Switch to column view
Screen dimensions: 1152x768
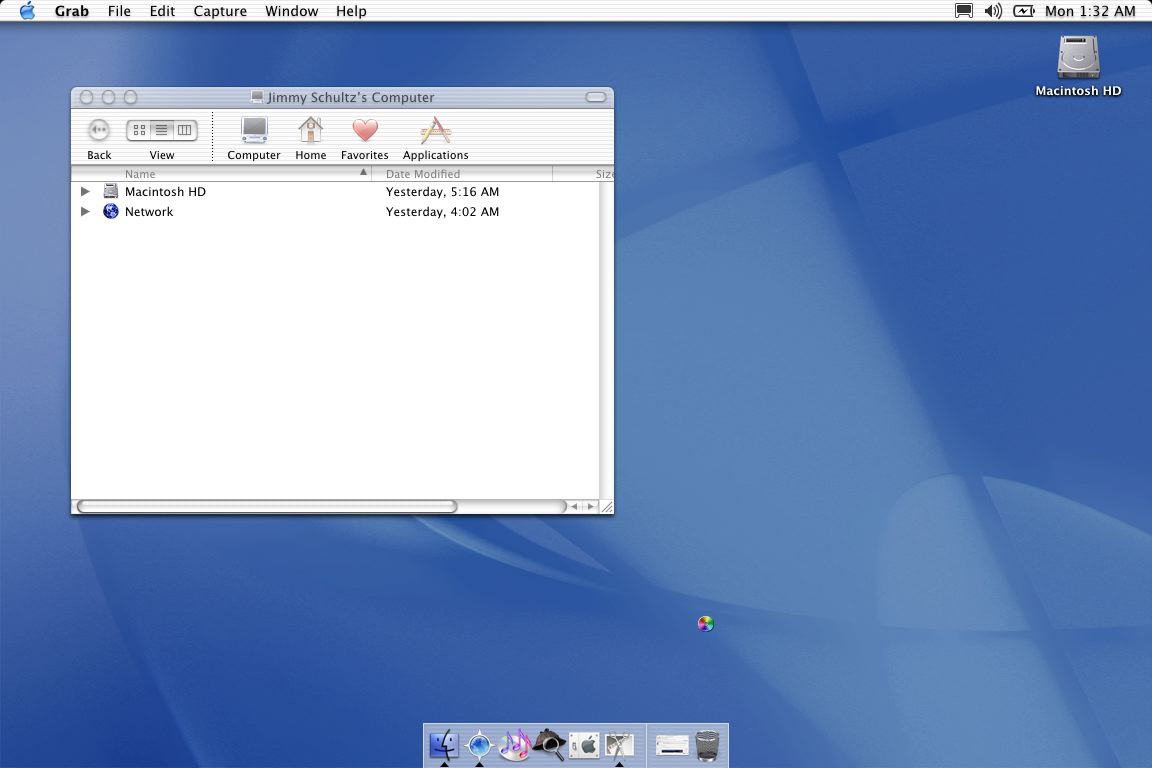coord(185,130)
